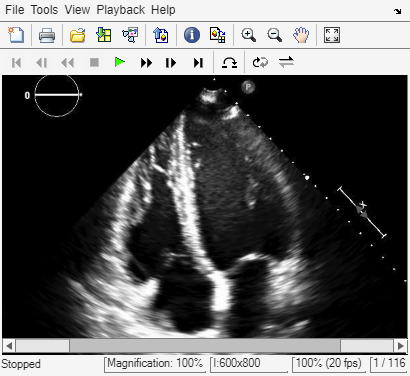Export frame to image tool icon

coord(161,35)
